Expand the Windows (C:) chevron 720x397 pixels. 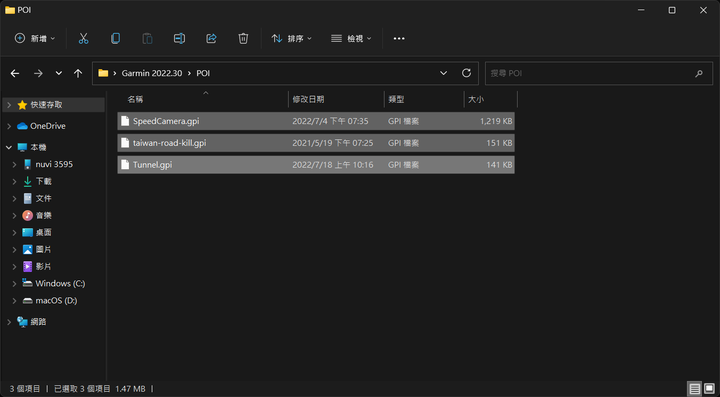(x=15, y=284)
